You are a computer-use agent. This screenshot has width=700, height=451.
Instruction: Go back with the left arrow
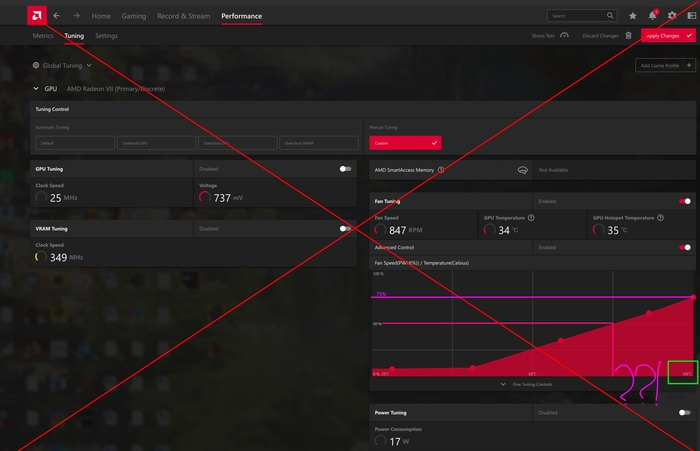(x=57, y=16)
